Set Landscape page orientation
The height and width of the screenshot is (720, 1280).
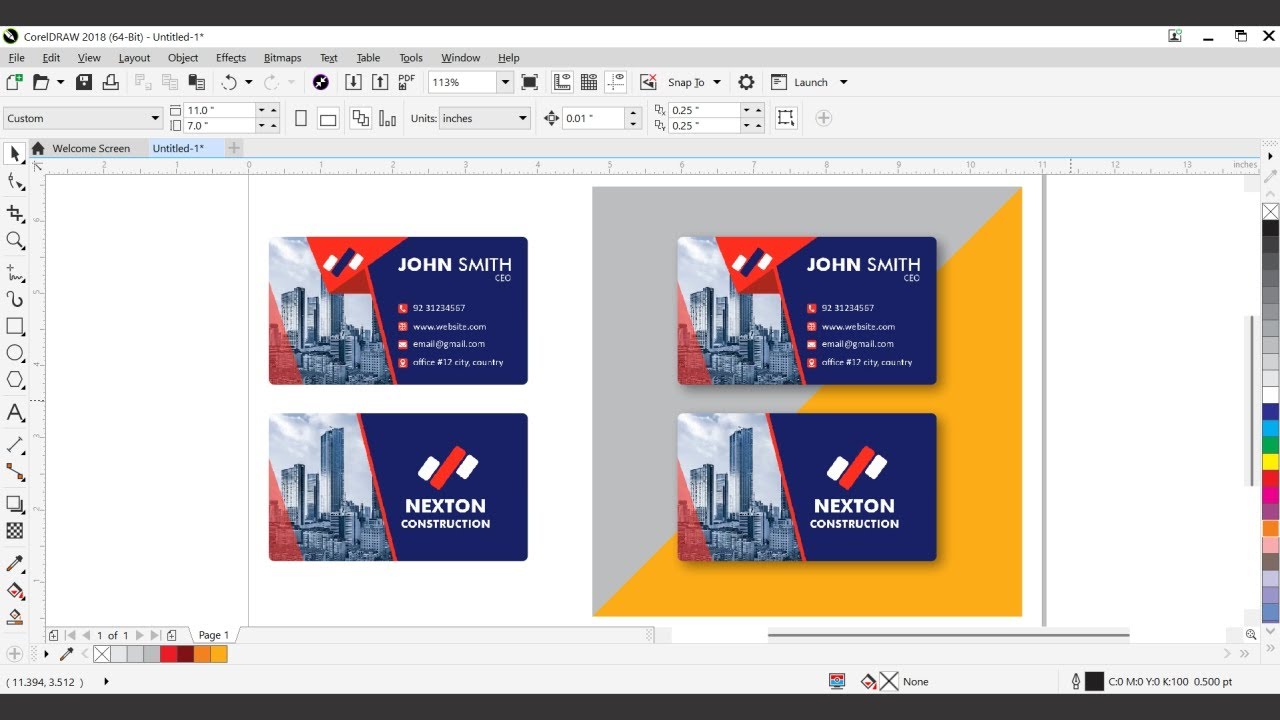pos(328,118)
